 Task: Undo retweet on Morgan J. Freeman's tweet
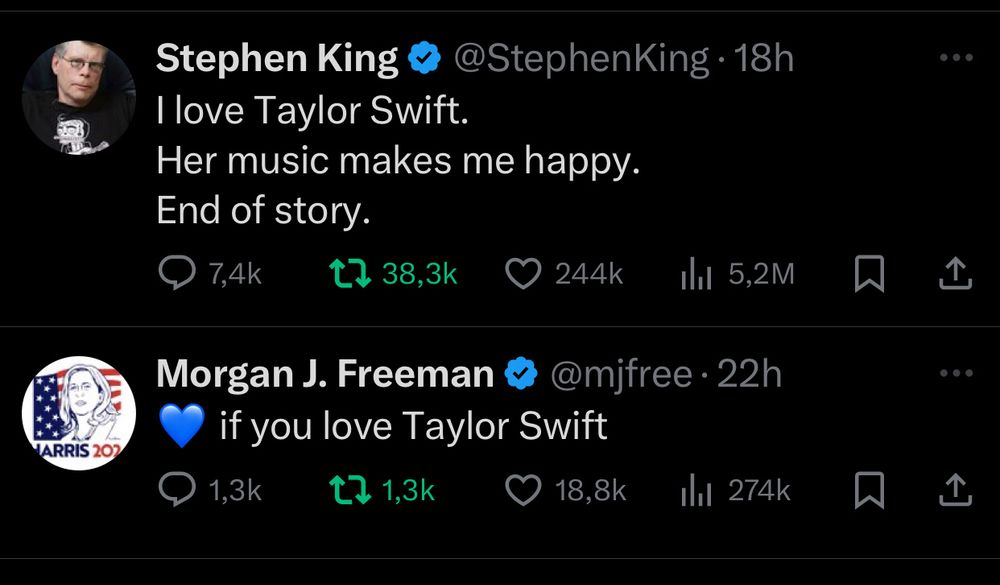coord(349,489)
